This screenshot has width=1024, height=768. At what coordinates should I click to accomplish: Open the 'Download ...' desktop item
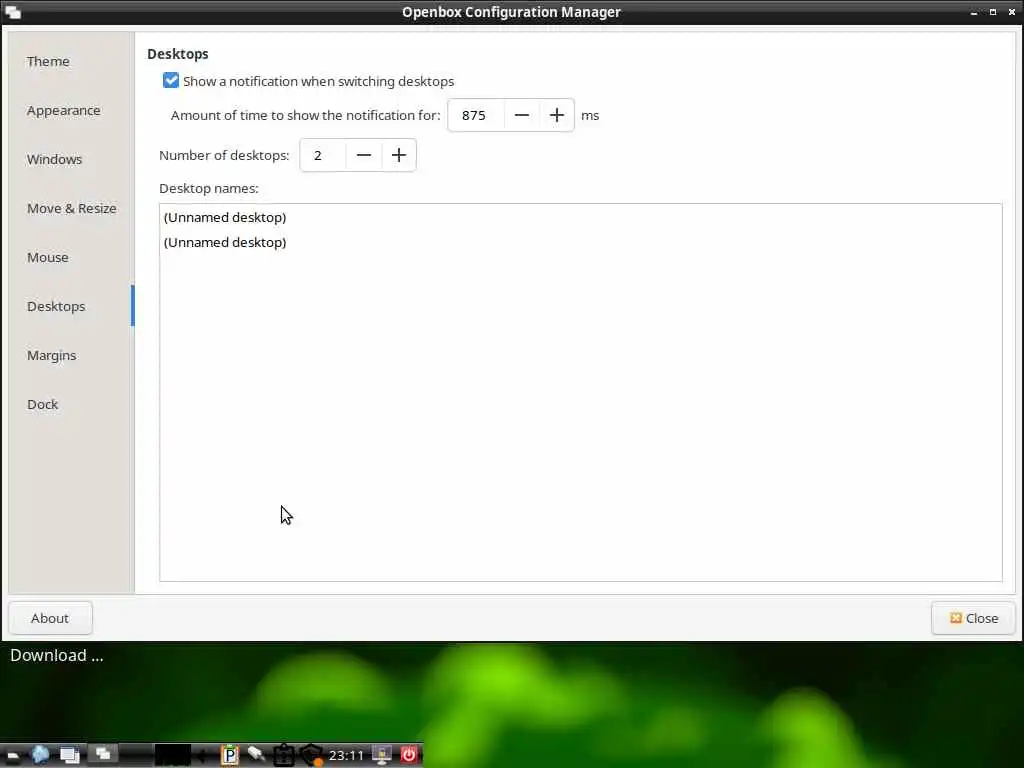pos(57,655)
